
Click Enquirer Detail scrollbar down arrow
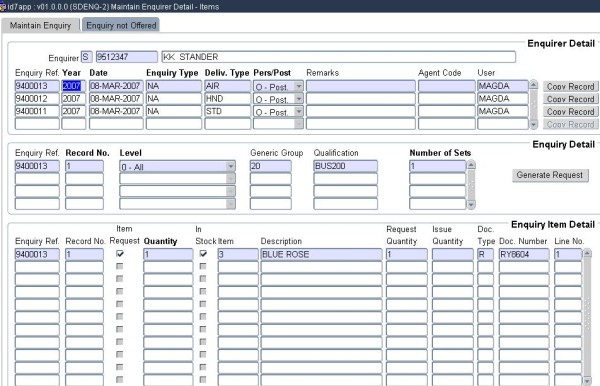click(x=533, y=124)
